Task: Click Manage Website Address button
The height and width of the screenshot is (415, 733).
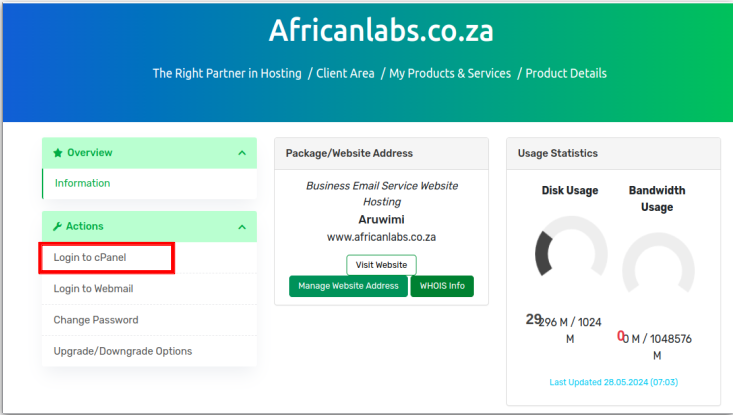Action: pos(348,286)
